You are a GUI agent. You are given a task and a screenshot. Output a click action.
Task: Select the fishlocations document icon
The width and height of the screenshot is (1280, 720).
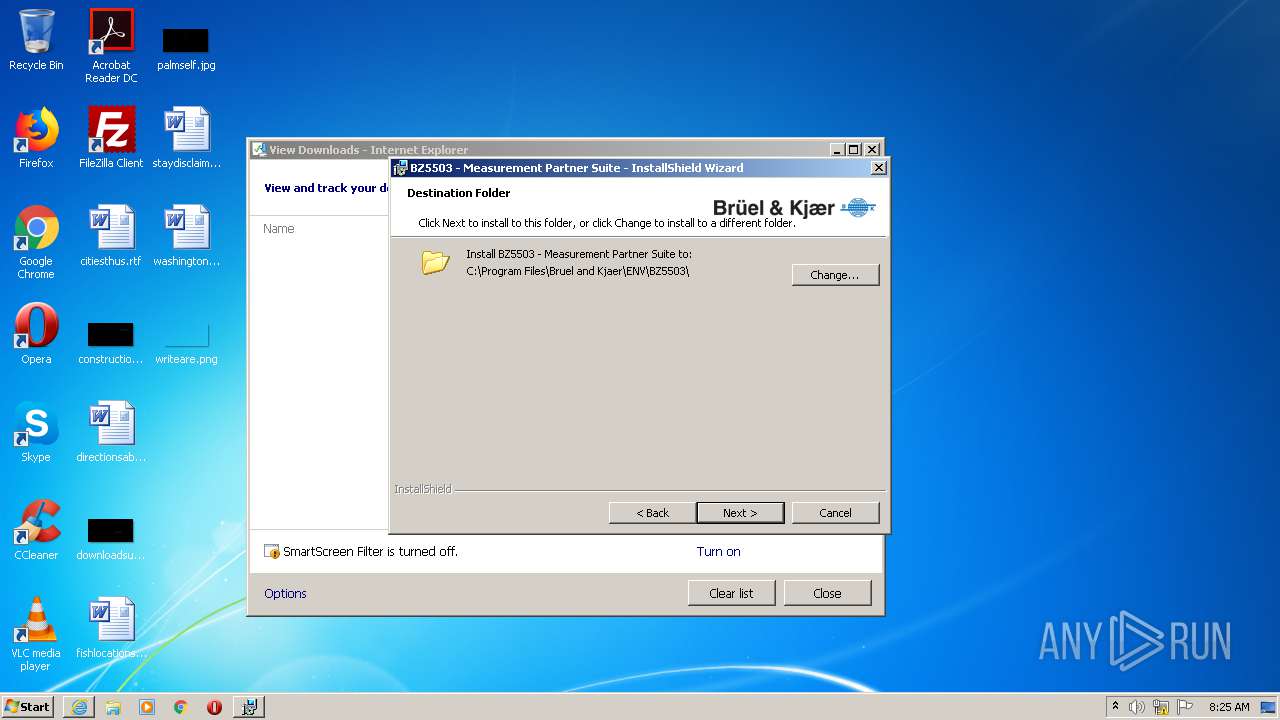[111, 628]
